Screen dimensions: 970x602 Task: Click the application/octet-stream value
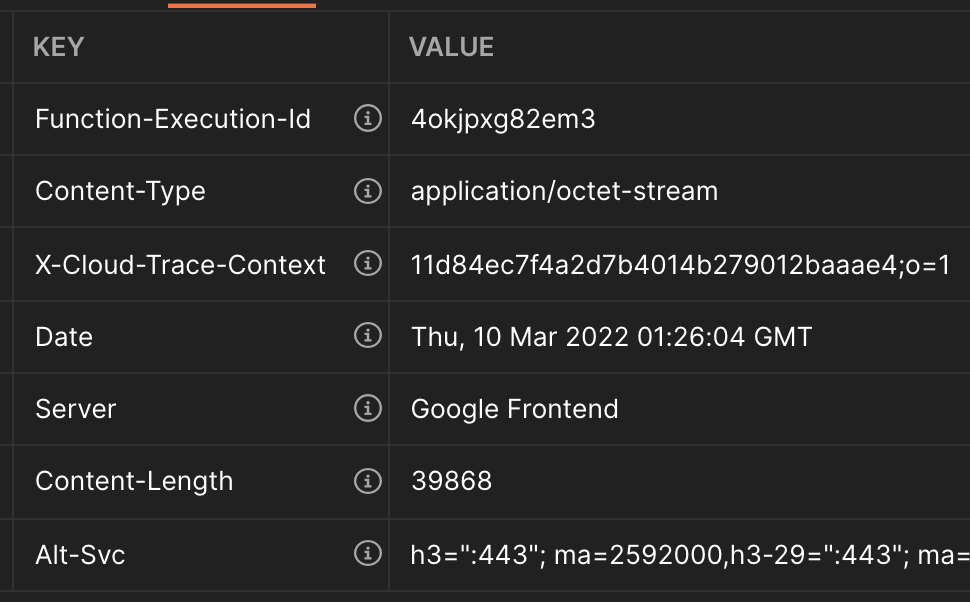[564, 191]
